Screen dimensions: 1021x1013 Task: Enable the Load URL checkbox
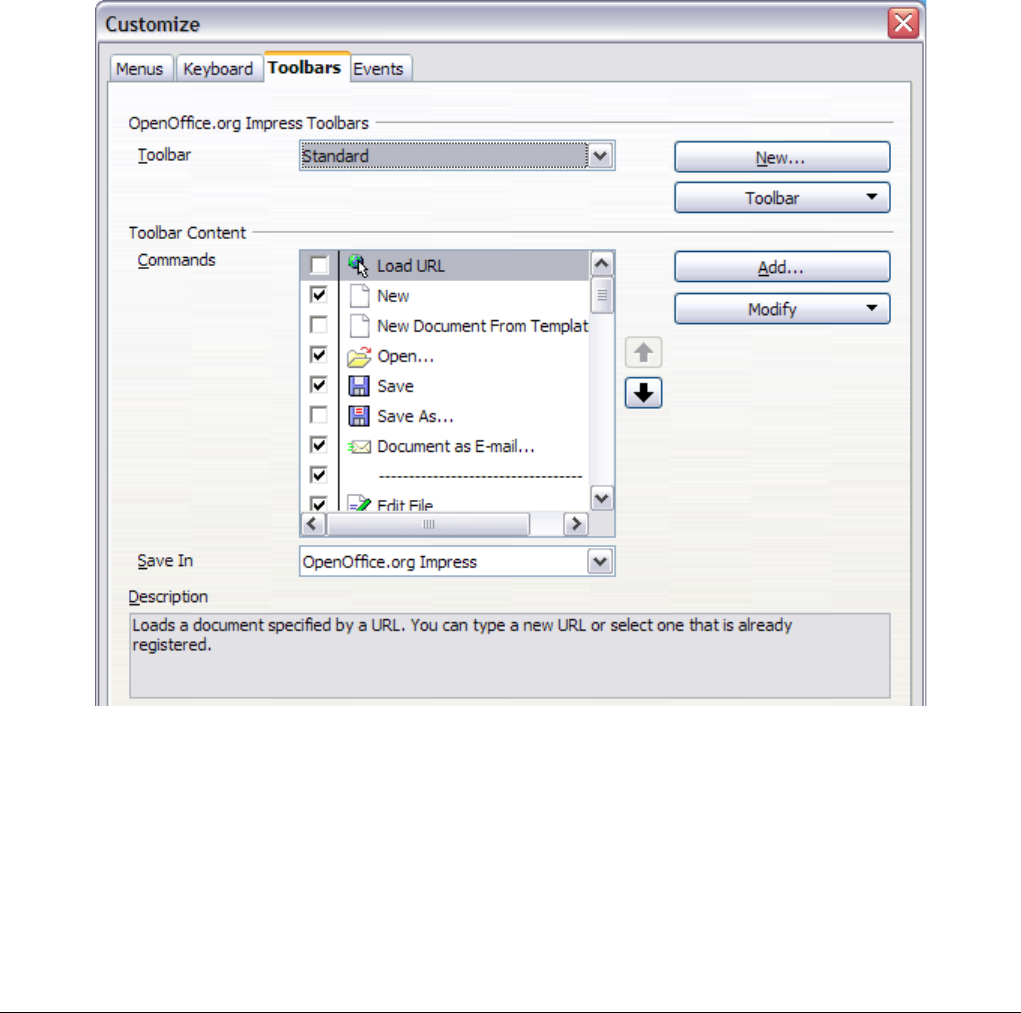click(x=319, y=265)
